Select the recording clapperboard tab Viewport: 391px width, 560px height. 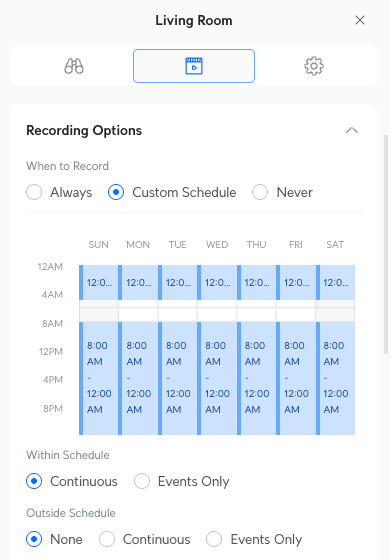click(x=194, y=66)
